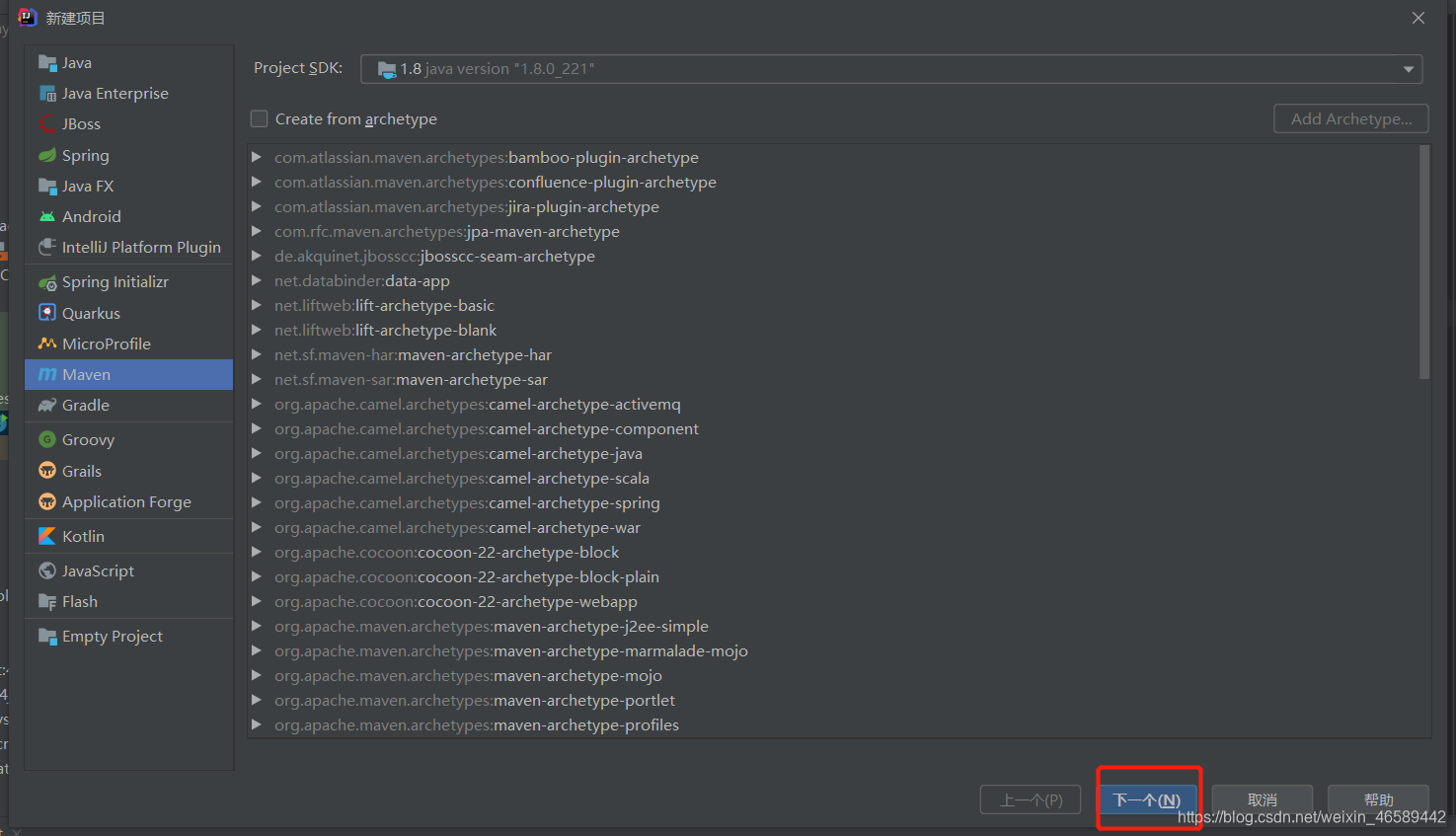Choose the JavaScript globe icon
The height and width of the screenshot is (836, 1456).
coord(47,570)
